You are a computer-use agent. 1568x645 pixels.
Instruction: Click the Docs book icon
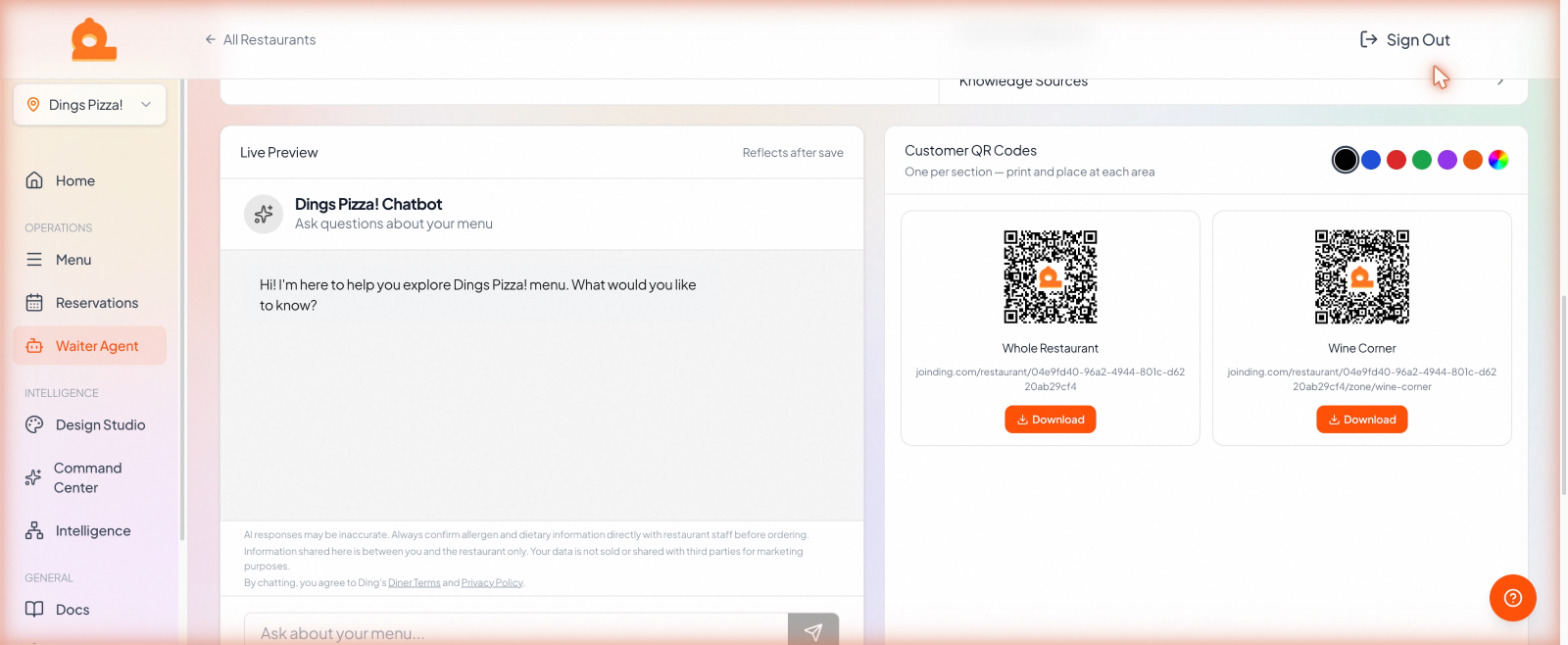pos(34,609)
